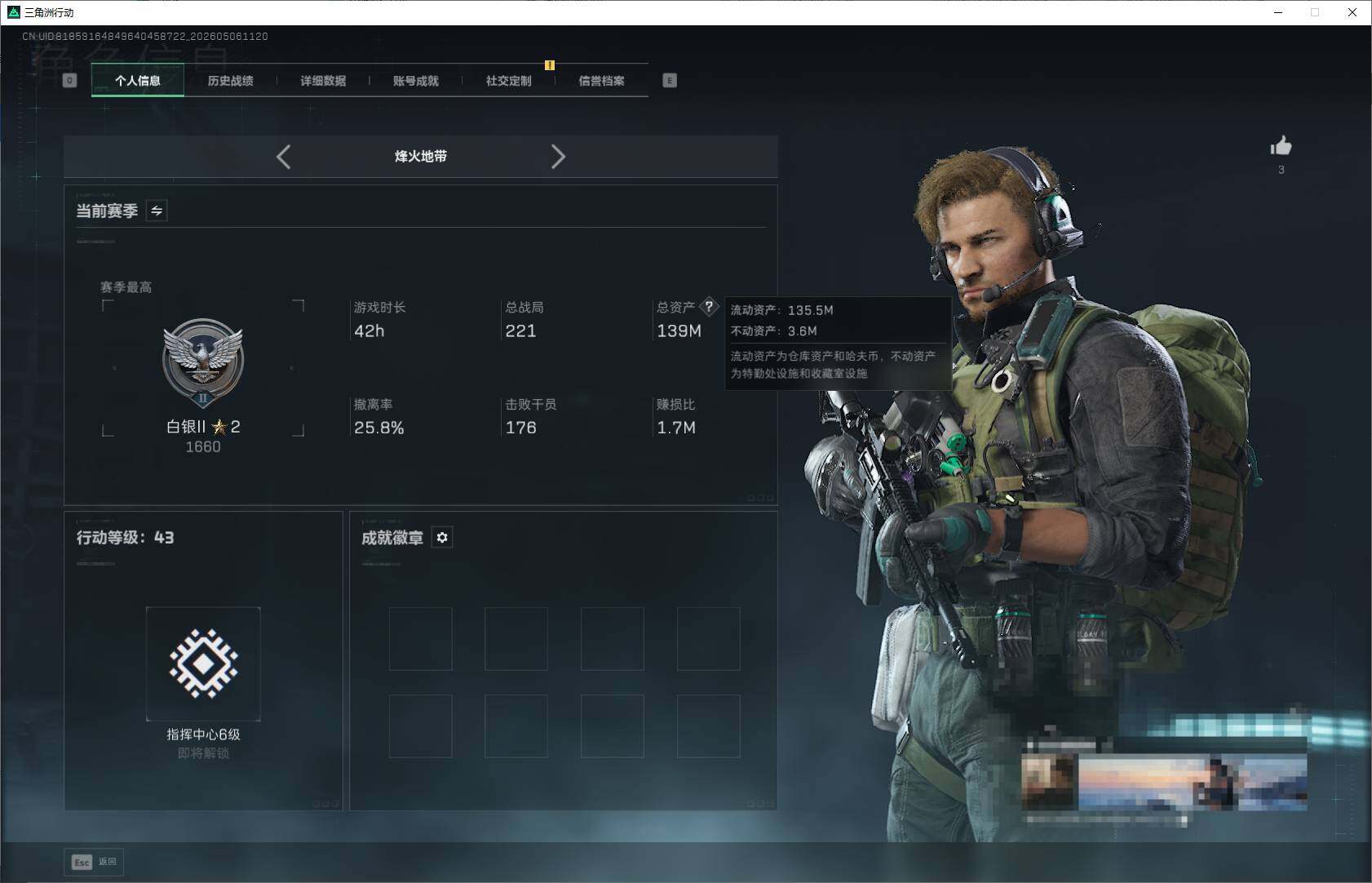Click the 行动等级: 43 heading
The image size is (1372, 883).
(x=125, y=538)
